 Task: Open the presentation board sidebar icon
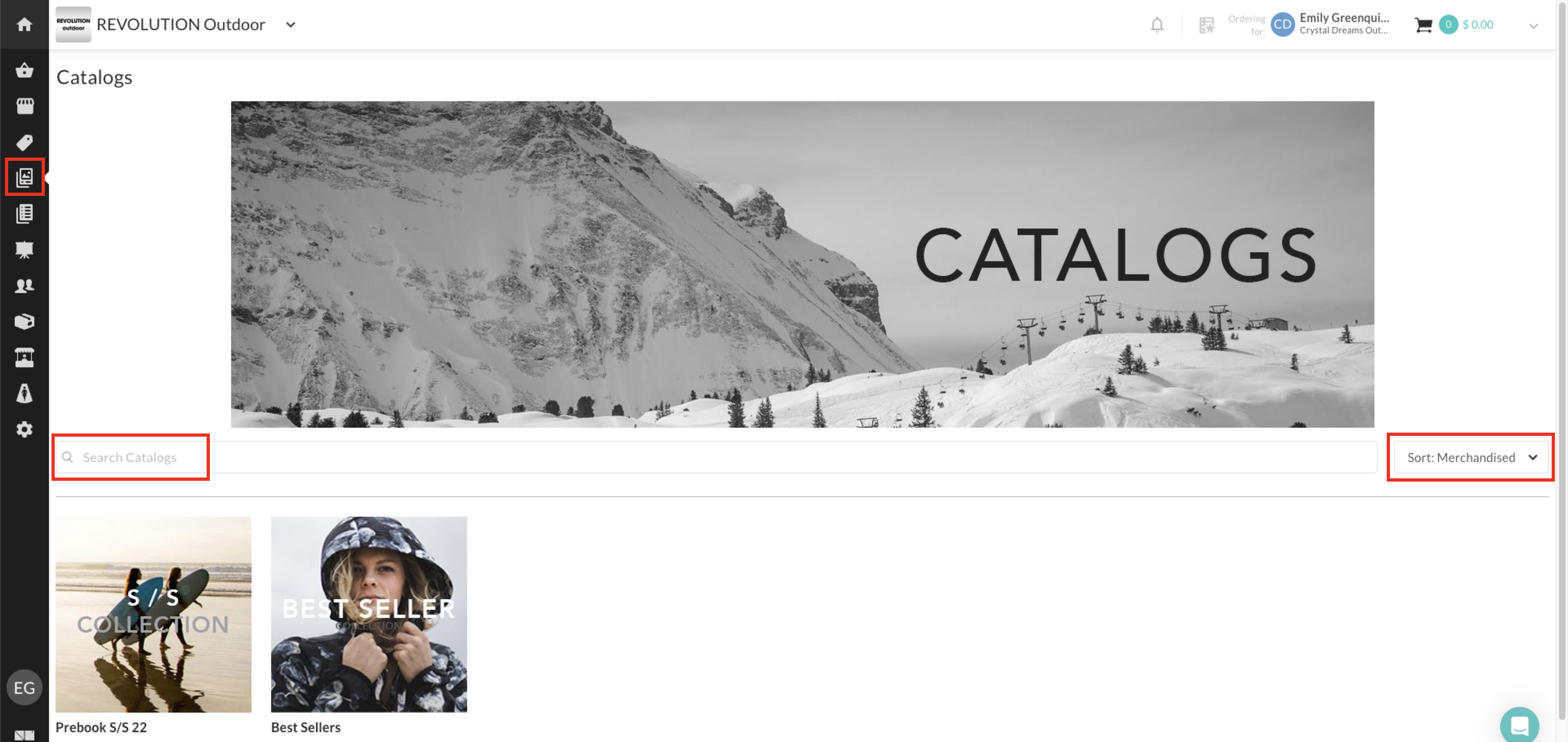(x=24, y=250)
